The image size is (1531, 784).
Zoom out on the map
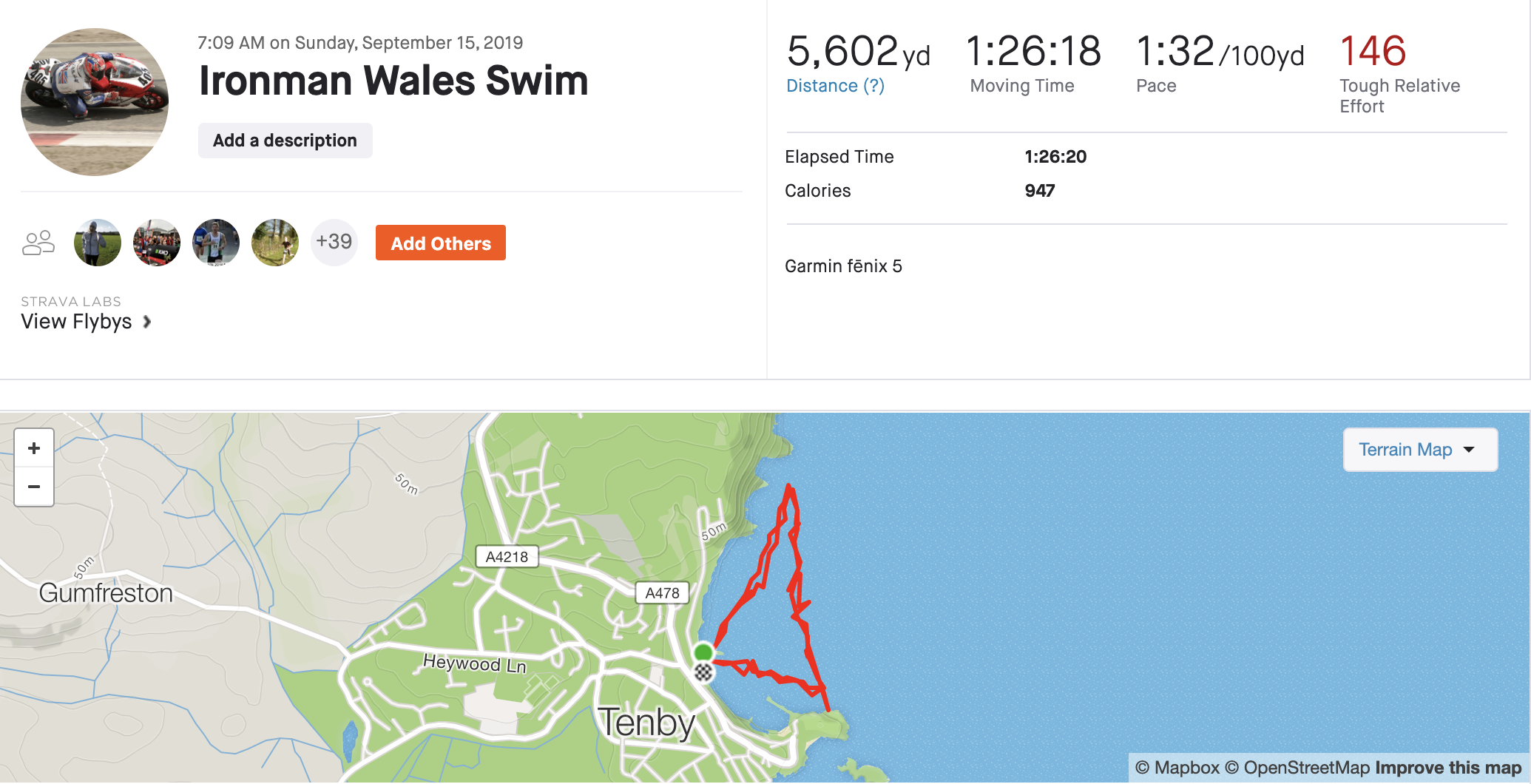[x=34, y=487]
